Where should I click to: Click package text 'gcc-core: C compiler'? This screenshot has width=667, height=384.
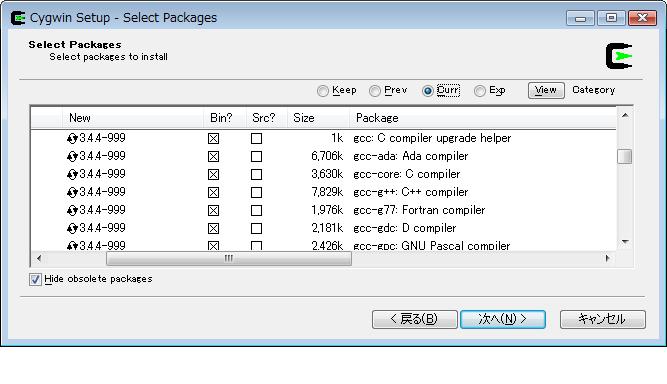click(407, 174)
